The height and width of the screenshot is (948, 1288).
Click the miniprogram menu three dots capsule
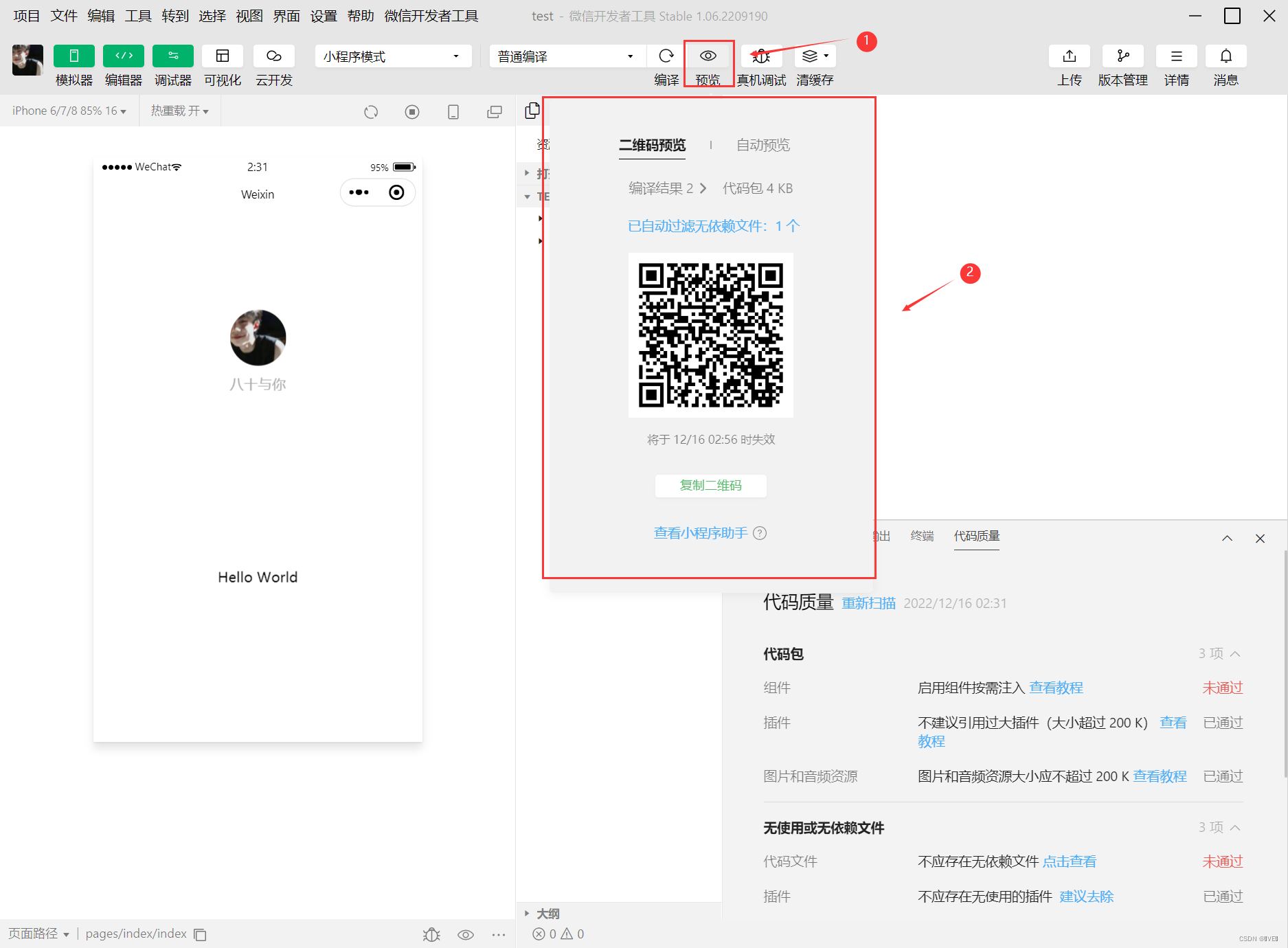tap(359, 192)
